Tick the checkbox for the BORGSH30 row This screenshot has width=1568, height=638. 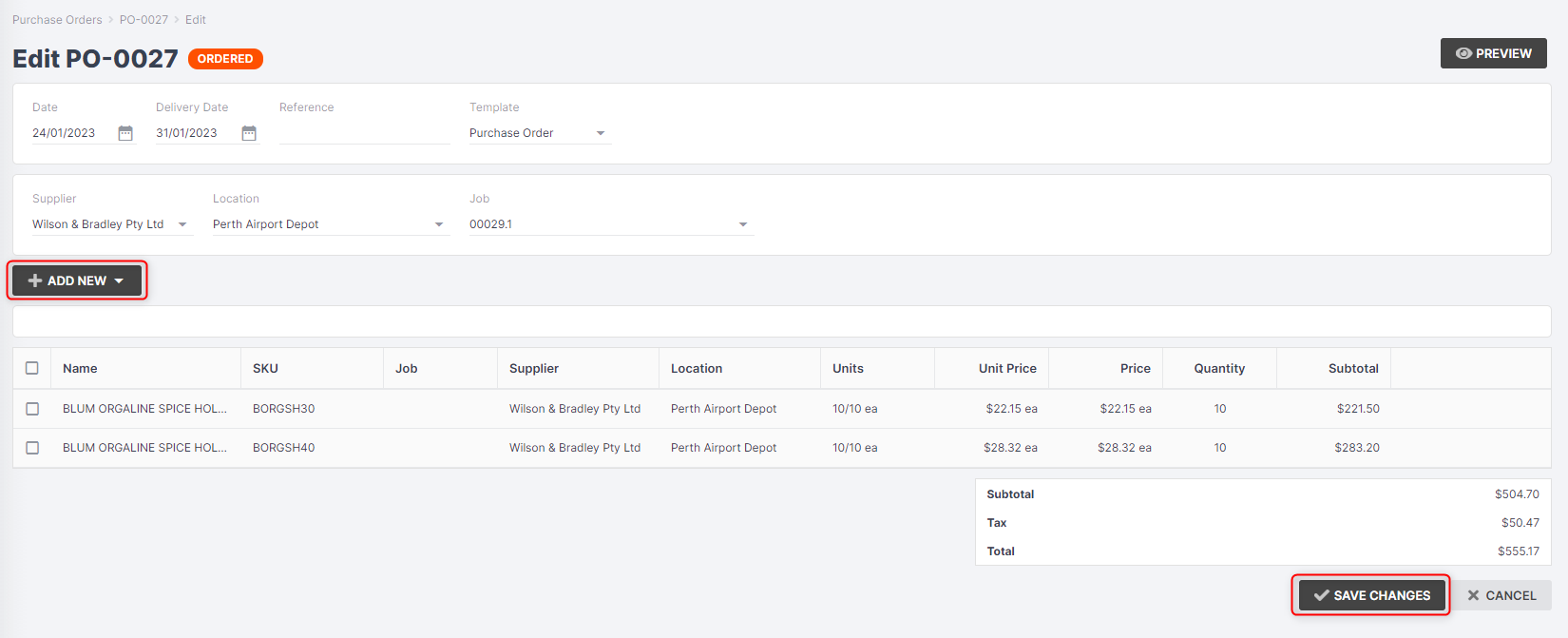[x=32, y=409]
